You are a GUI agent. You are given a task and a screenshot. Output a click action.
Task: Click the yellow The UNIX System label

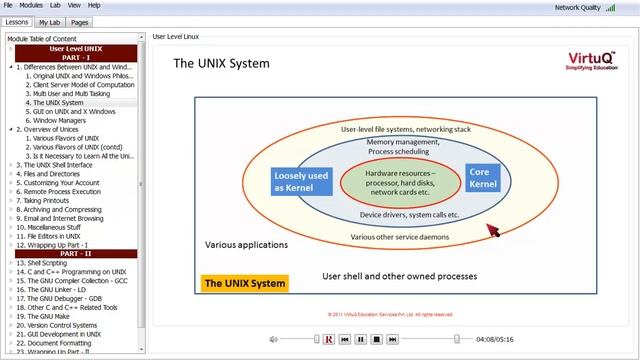point(245,283)
